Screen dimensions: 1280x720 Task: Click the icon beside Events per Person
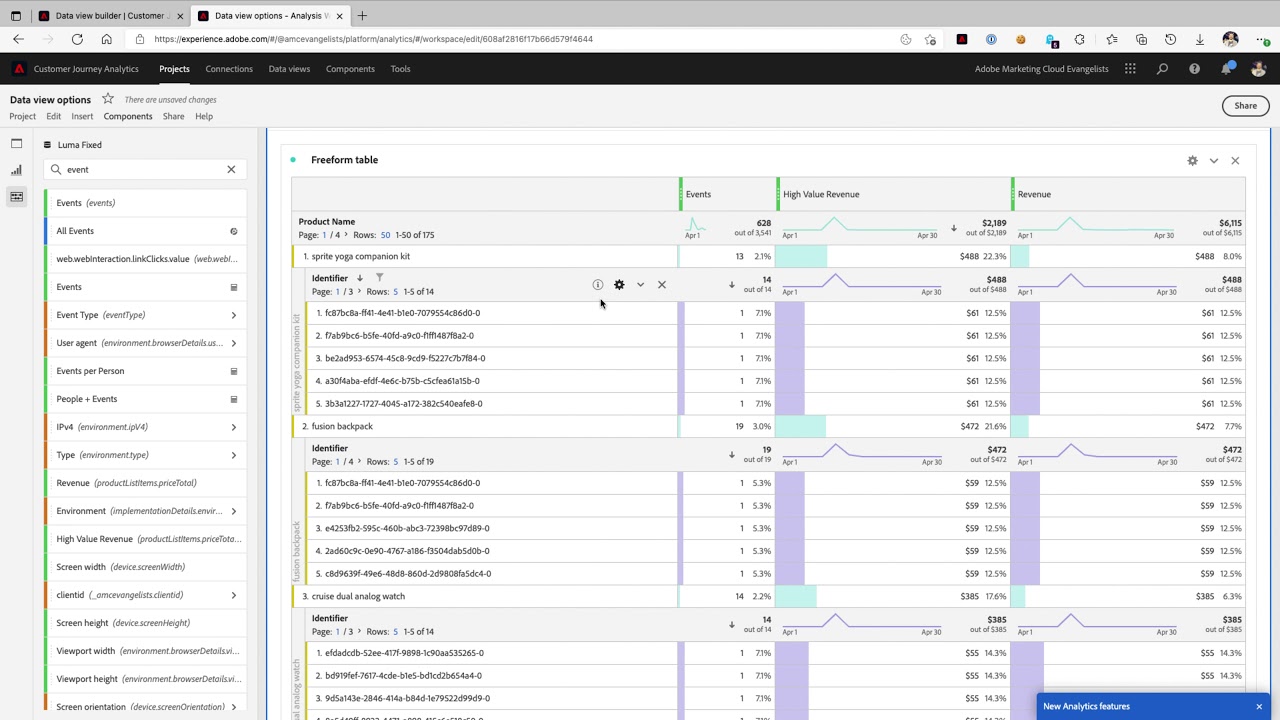[234, 371]
